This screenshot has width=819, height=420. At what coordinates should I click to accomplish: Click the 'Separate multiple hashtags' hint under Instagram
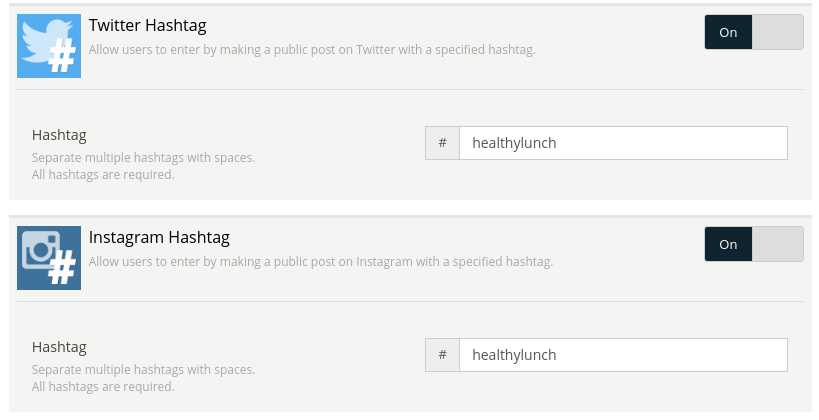[x=143, y=370]
